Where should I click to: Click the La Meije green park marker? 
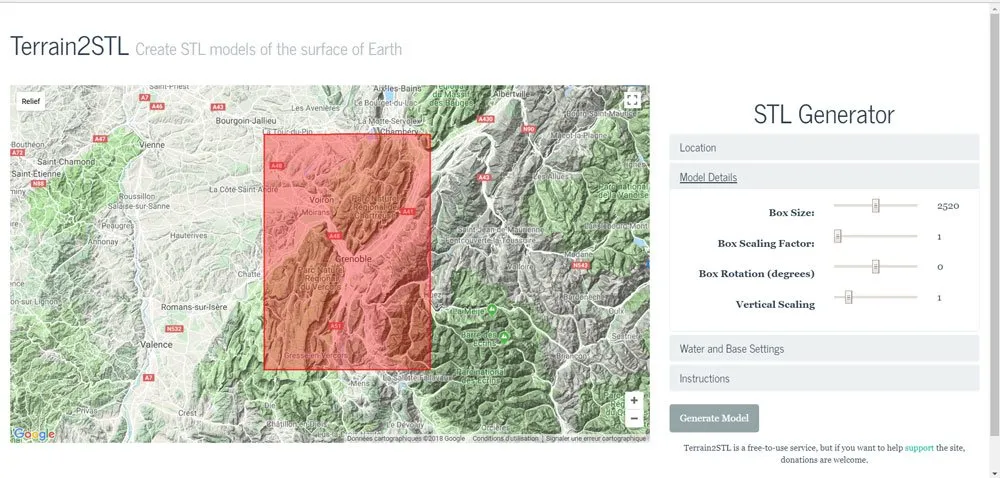[492, 310]
